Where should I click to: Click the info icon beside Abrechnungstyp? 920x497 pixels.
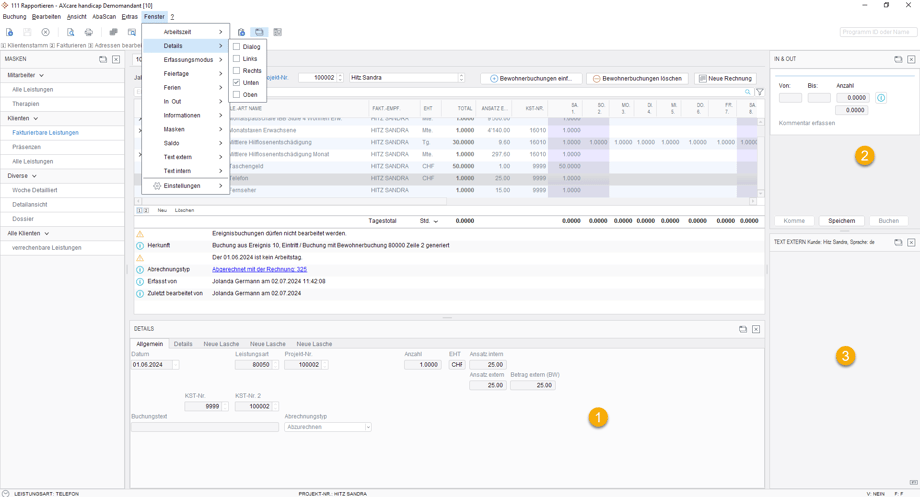tap(140, 270)
